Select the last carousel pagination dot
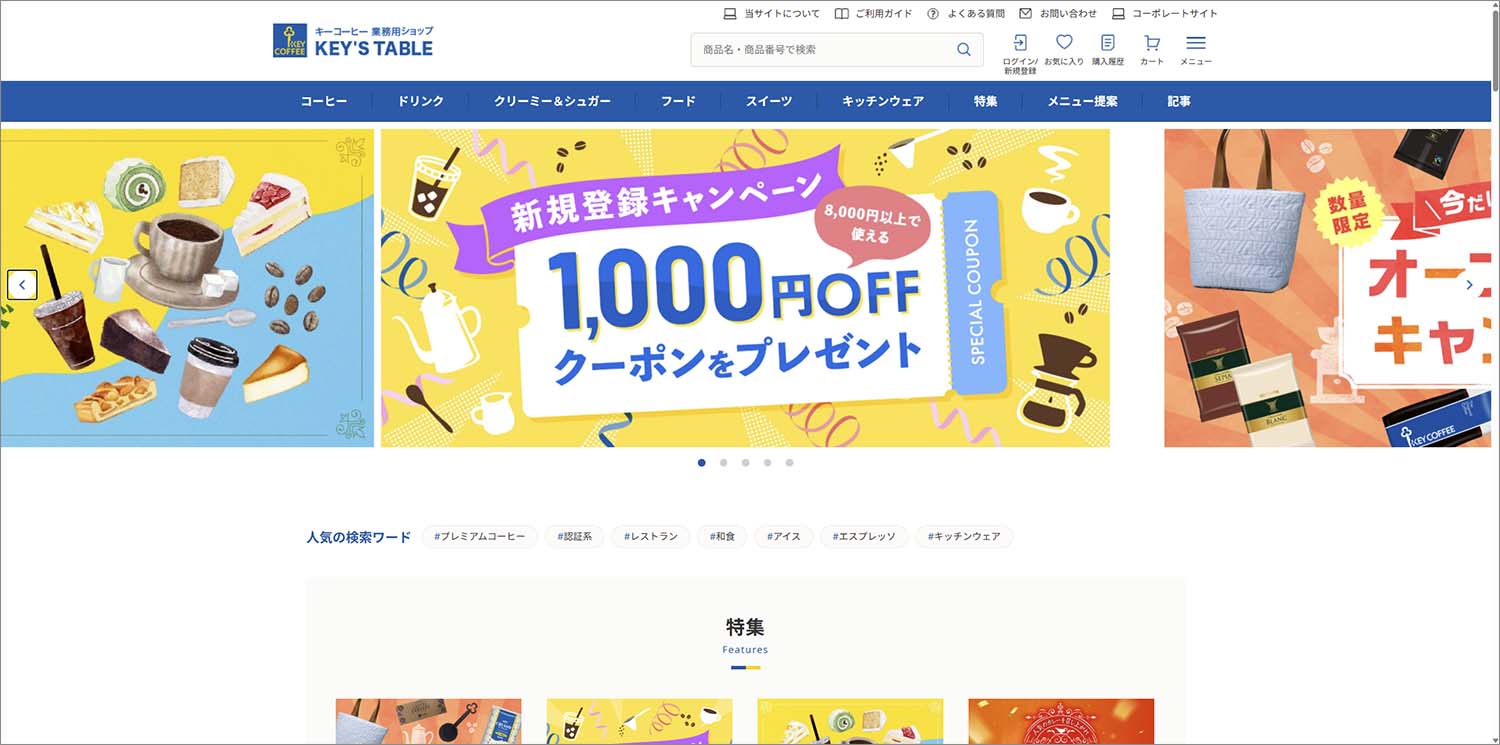Image resolution: width=1500 pixels, height=745 pixels. coord(790,463)
